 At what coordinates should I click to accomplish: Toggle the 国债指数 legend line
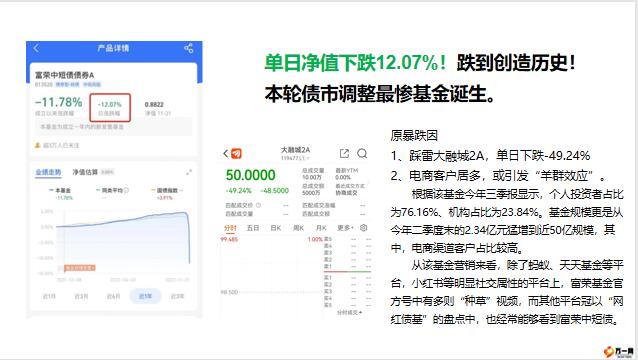tap(167, 190)
